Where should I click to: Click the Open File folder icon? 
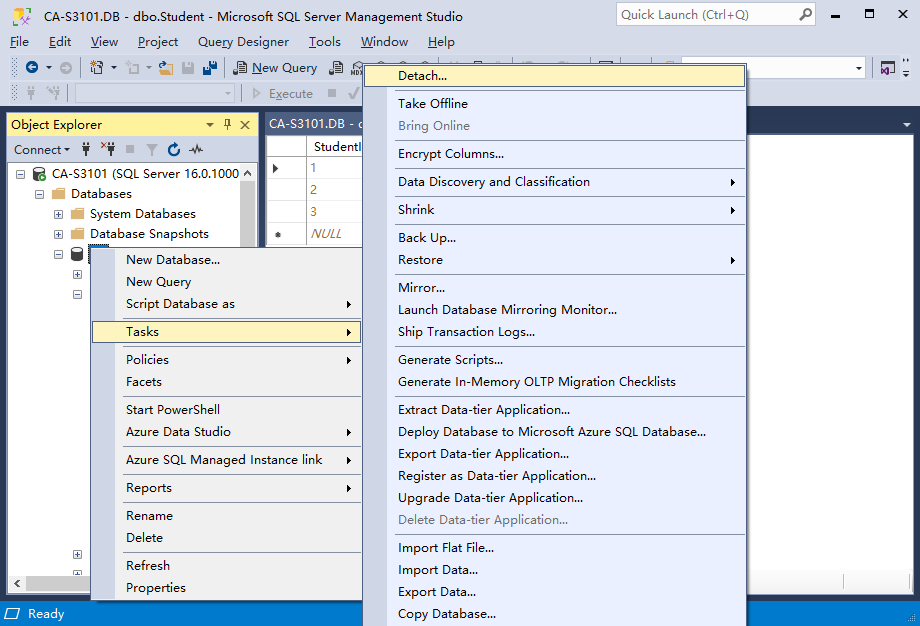click(x=166, y=68)
